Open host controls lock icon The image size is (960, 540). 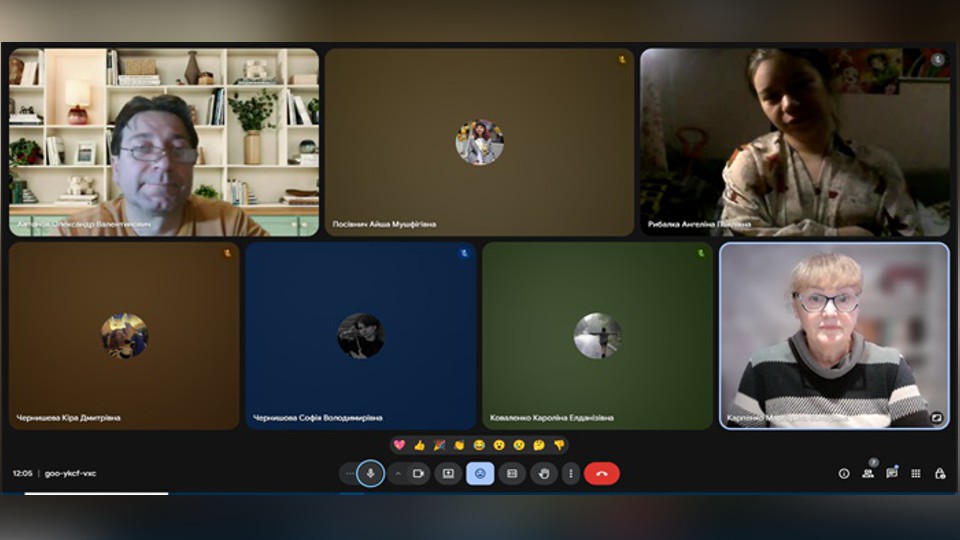pos(939,473)
